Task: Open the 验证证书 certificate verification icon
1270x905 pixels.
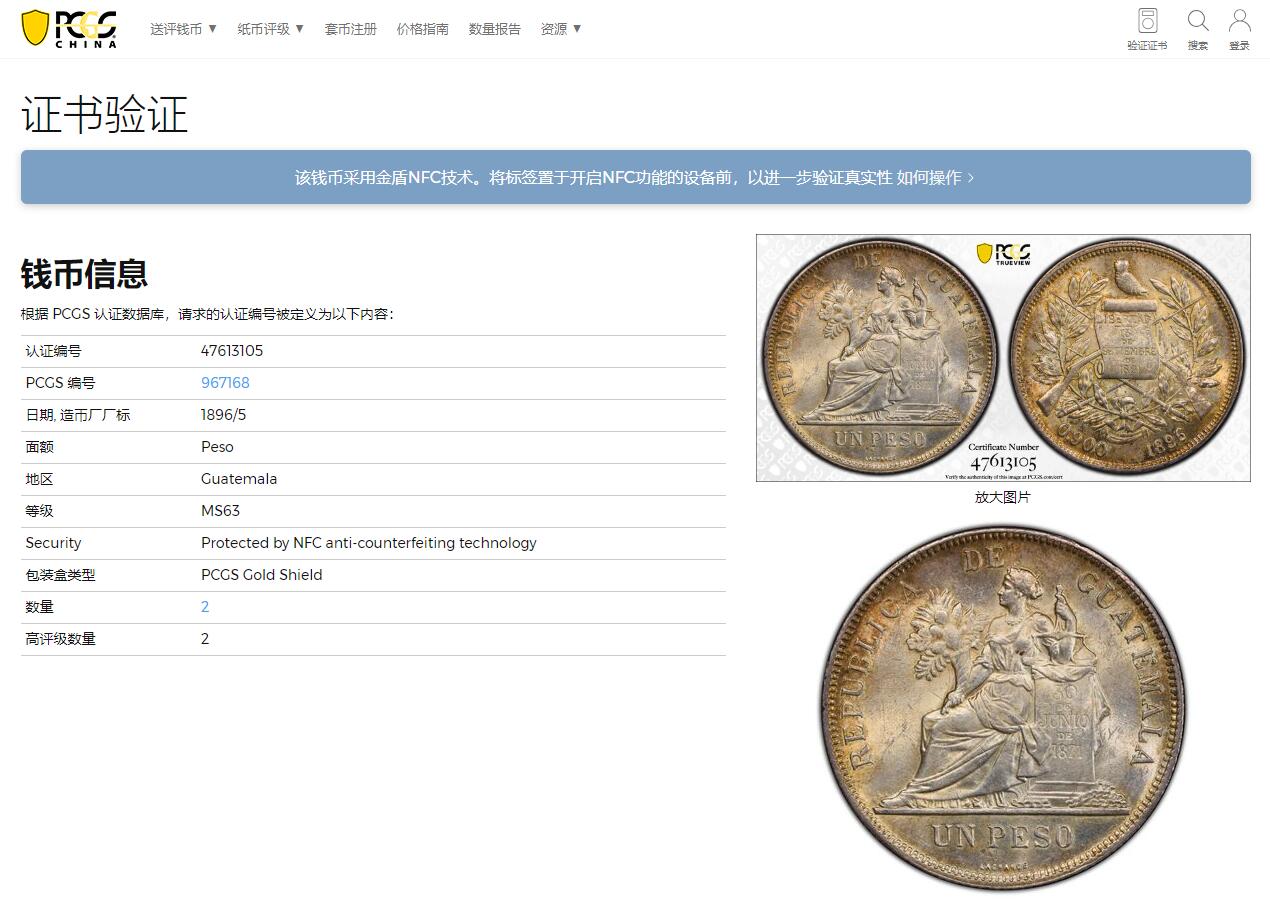Action: click(1147, 29)
